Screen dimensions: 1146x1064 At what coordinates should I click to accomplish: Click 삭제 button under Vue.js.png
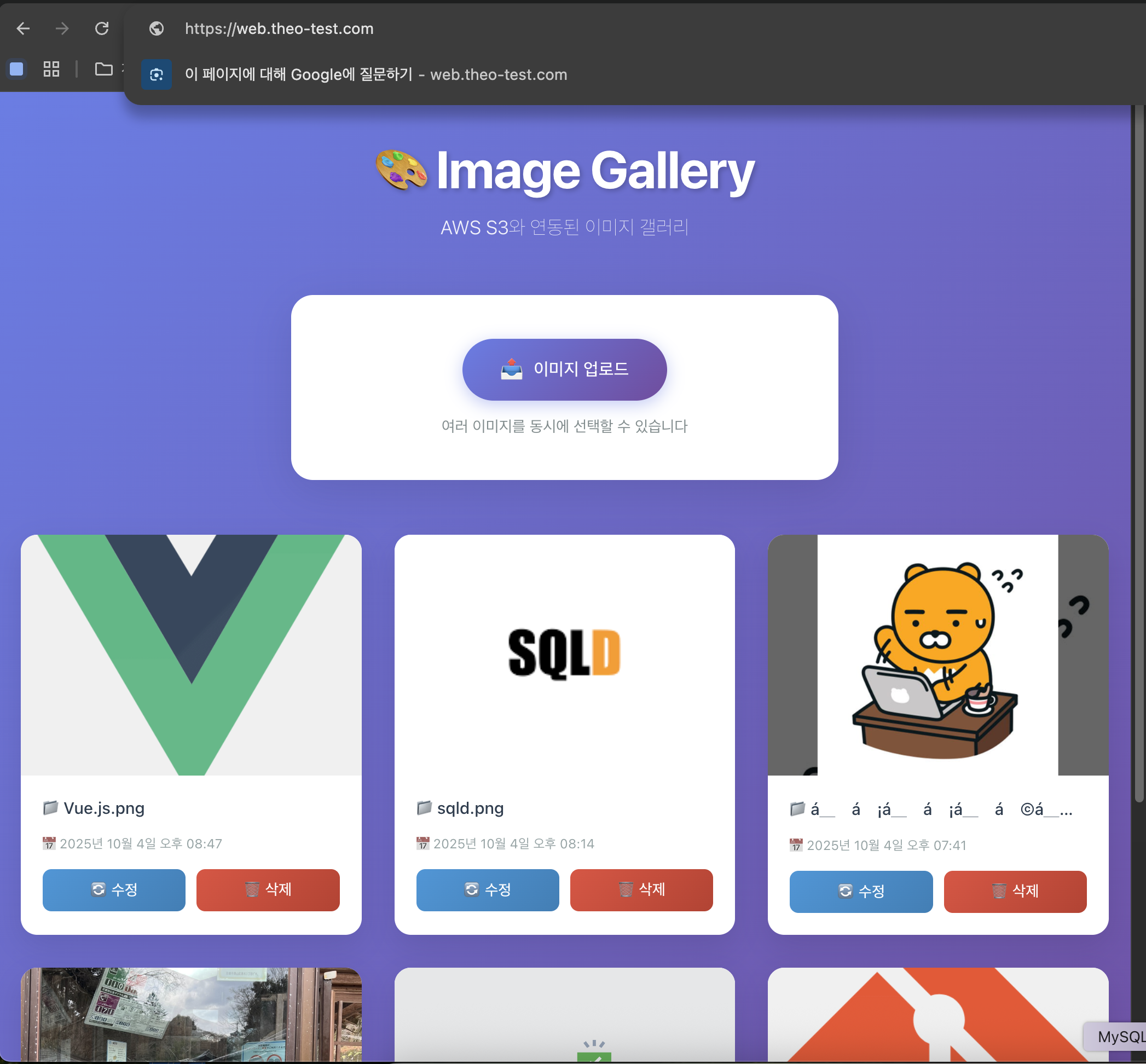click(268, 889)
